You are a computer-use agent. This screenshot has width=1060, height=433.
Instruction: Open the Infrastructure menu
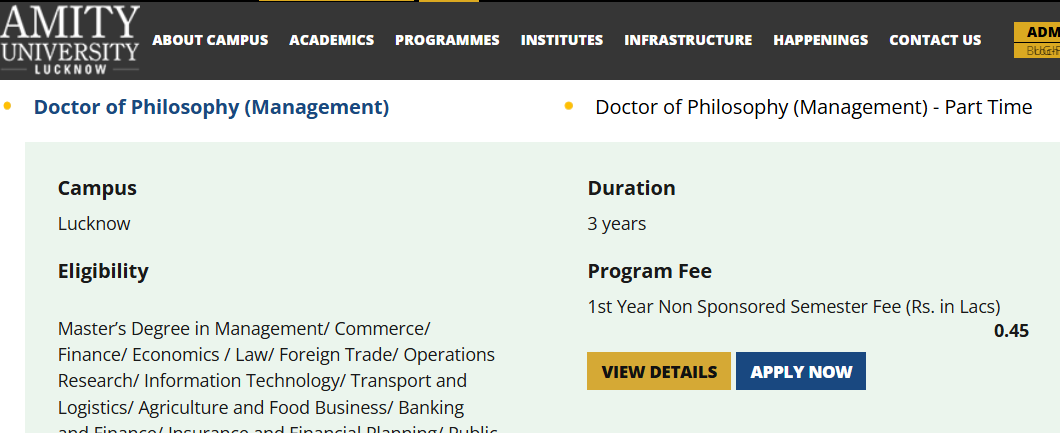pos(688,40)
